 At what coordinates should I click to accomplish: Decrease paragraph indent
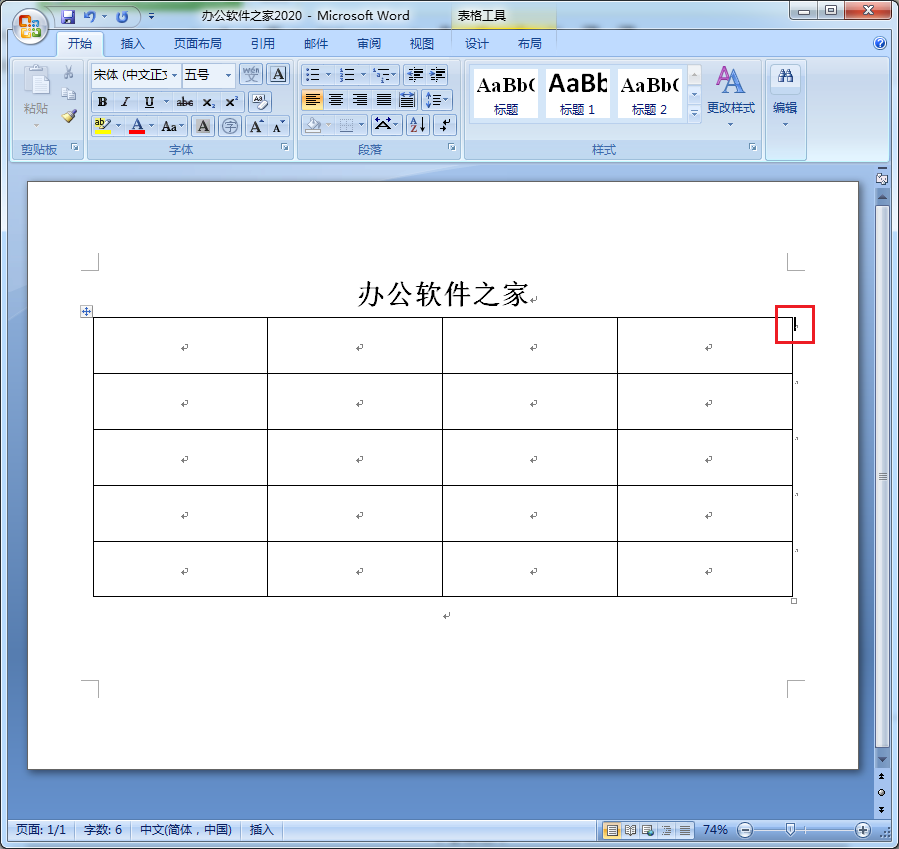click(415, 75)
